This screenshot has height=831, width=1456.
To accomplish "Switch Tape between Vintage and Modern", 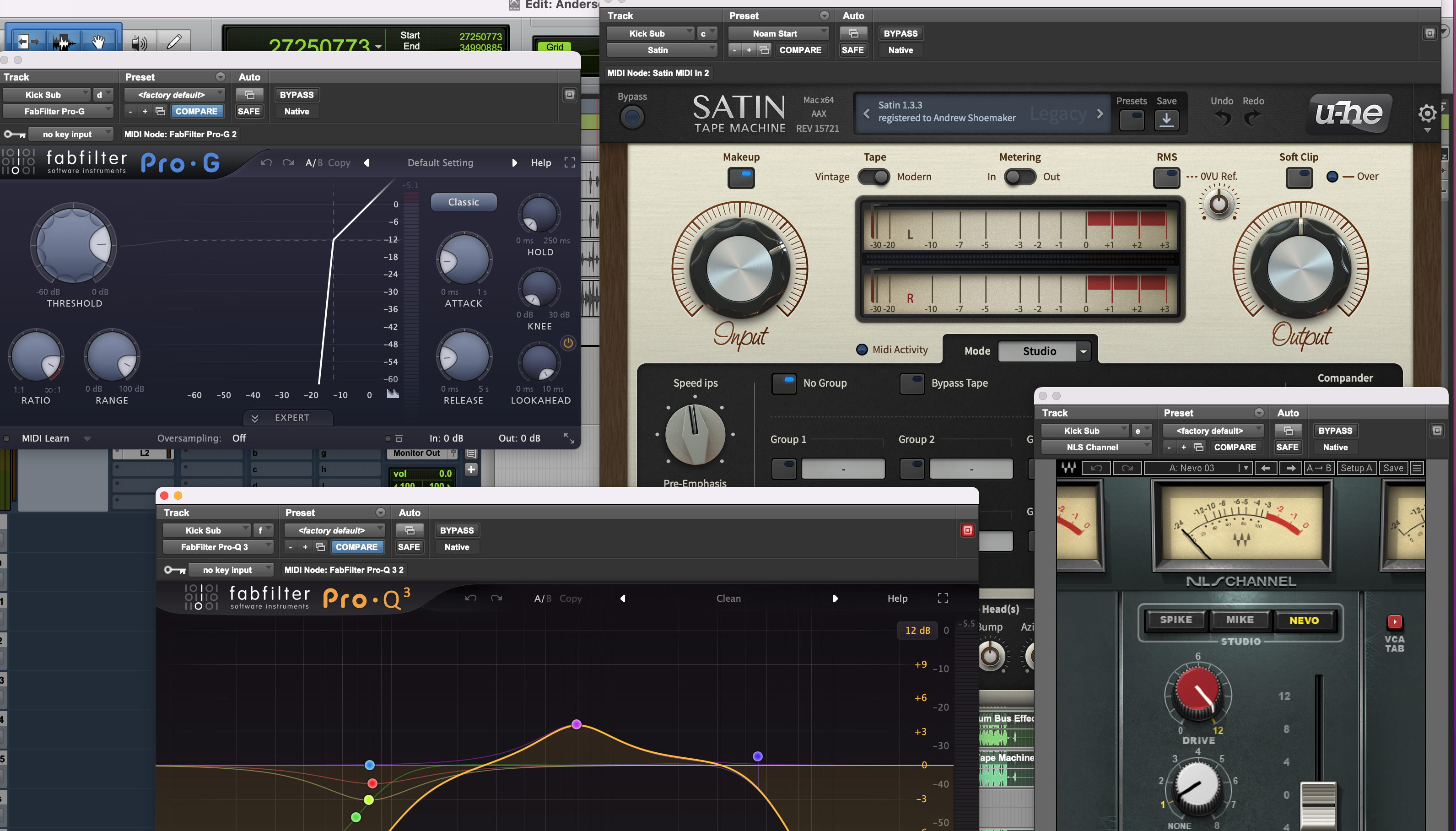I will [873, 177].
